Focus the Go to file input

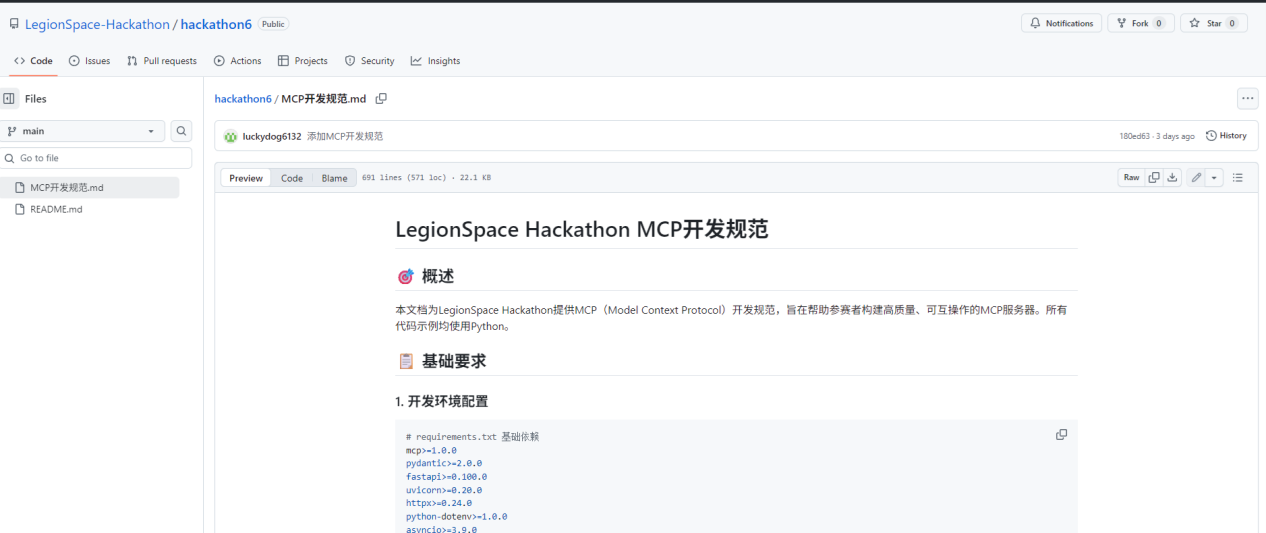96,158
